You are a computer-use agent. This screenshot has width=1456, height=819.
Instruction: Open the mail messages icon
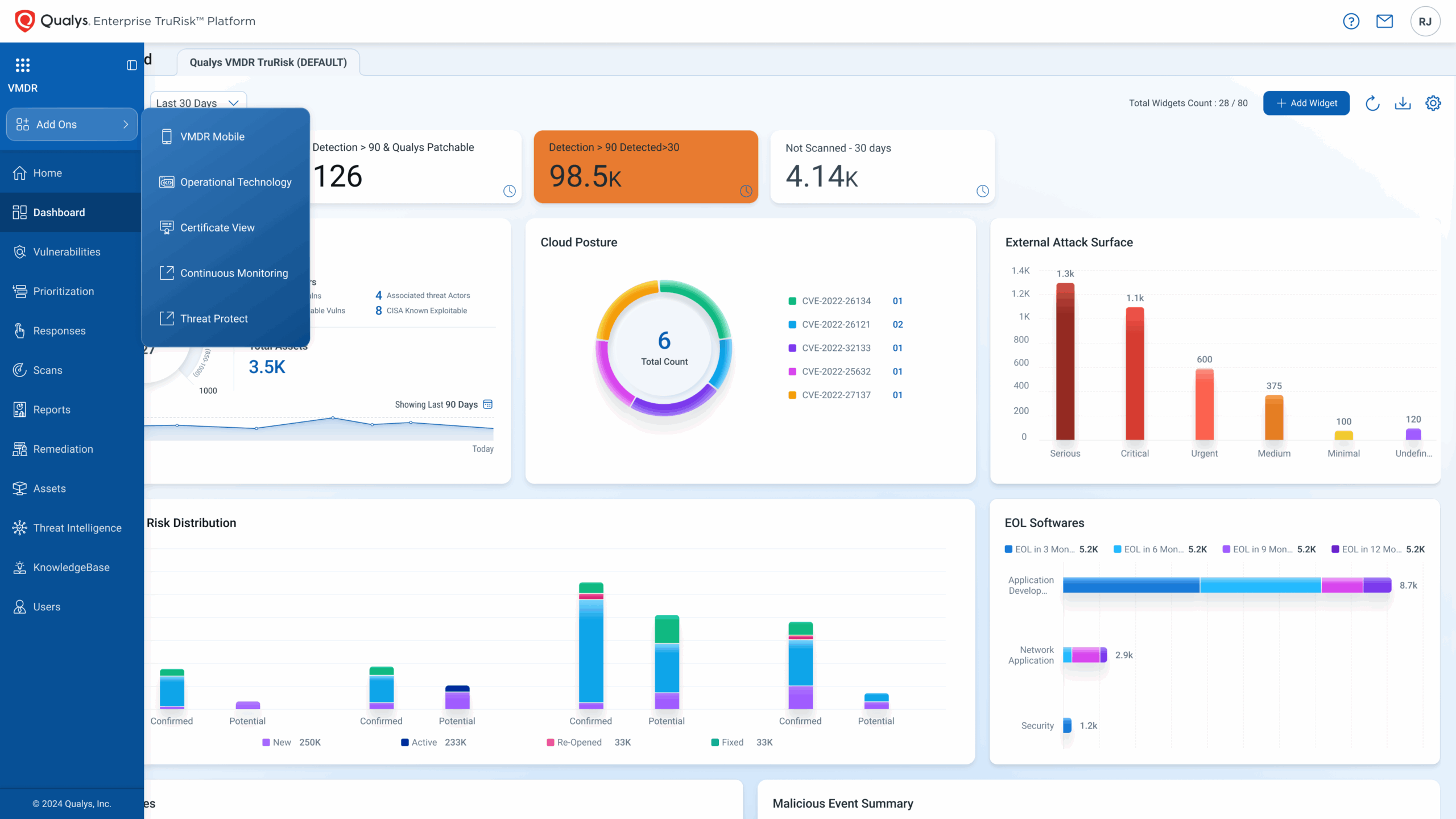click(x=1384, y=22)
